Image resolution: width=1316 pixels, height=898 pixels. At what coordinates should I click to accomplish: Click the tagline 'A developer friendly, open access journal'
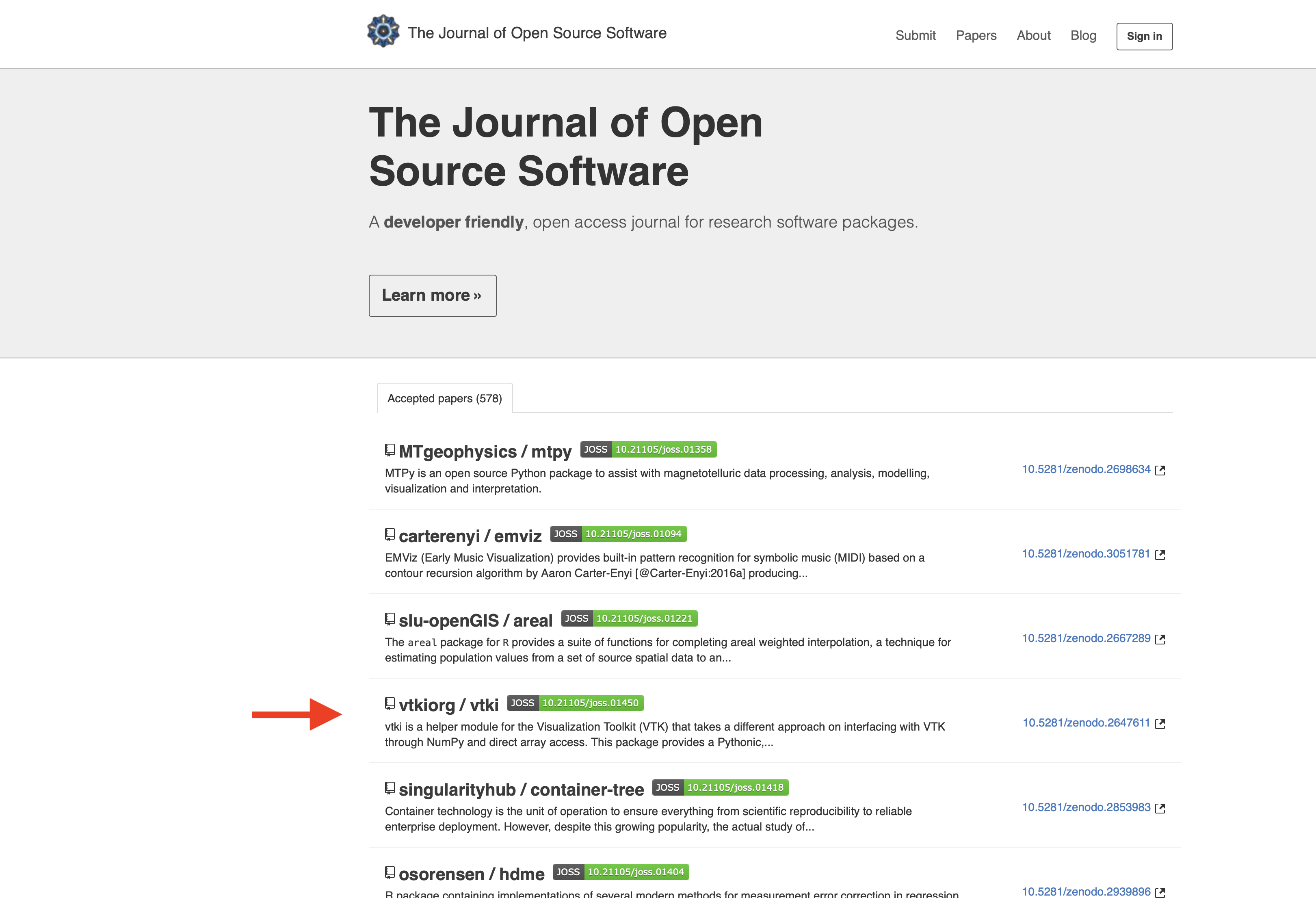point(643,222)
